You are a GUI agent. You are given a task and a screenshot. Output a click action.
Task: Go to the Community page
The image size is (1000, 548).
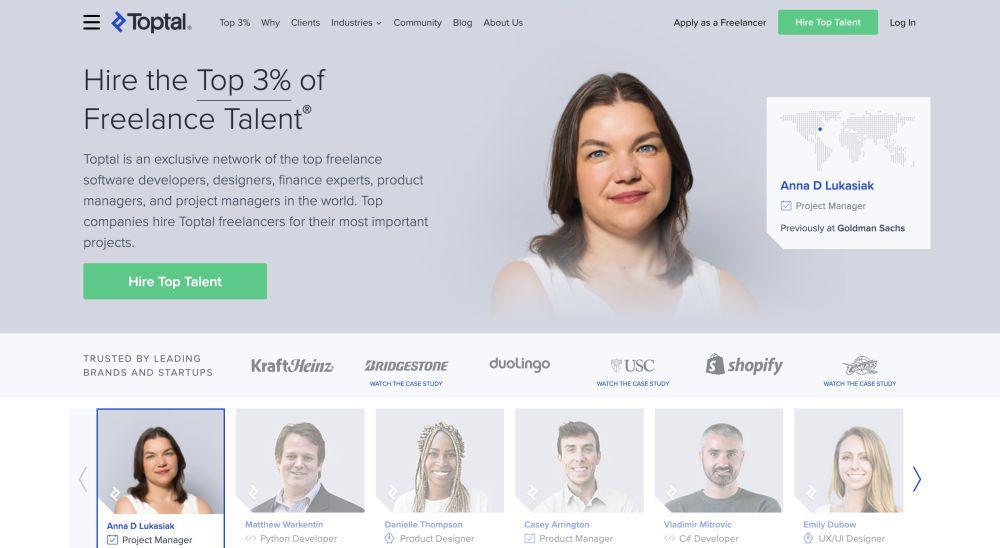[x=417, y=22]
